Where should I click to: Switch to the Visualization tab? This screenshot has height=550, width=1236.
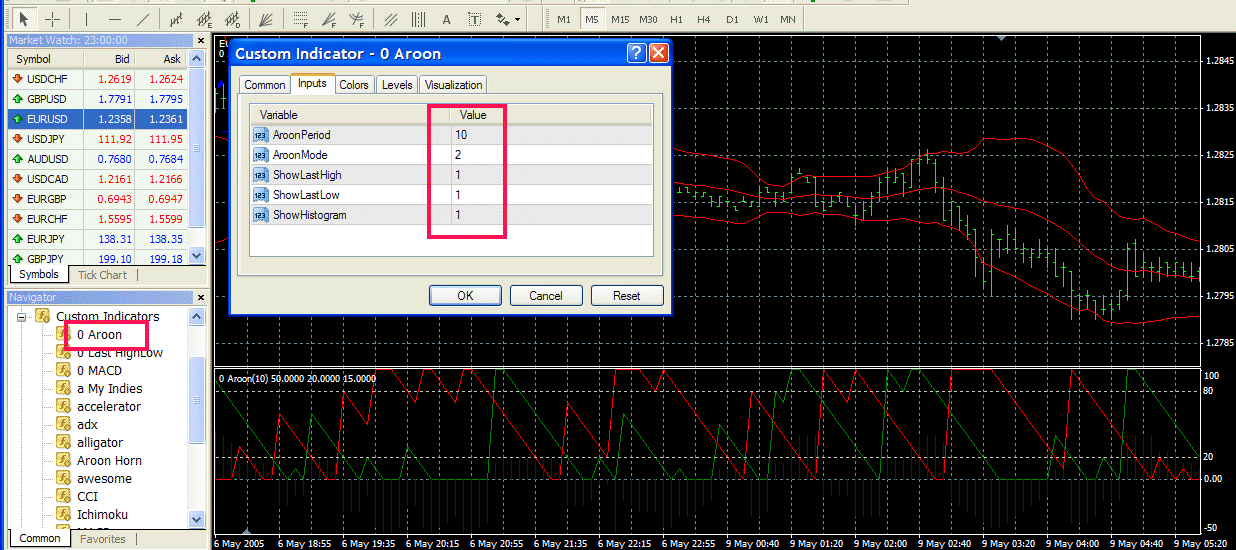coord(454,85)
